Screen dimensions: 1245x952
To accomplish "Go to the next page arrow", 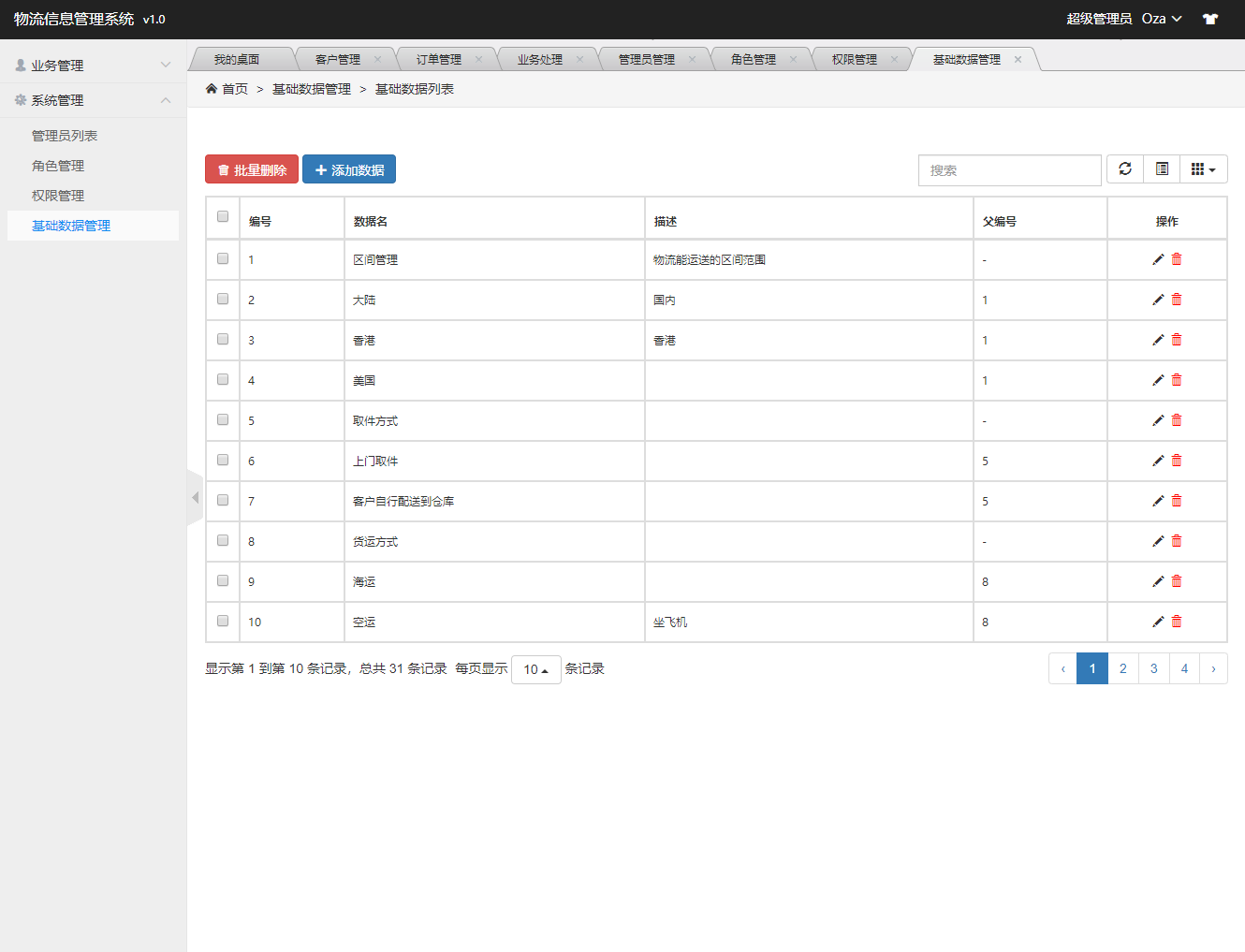I will pyautogui.click(x=1213, y=668).
